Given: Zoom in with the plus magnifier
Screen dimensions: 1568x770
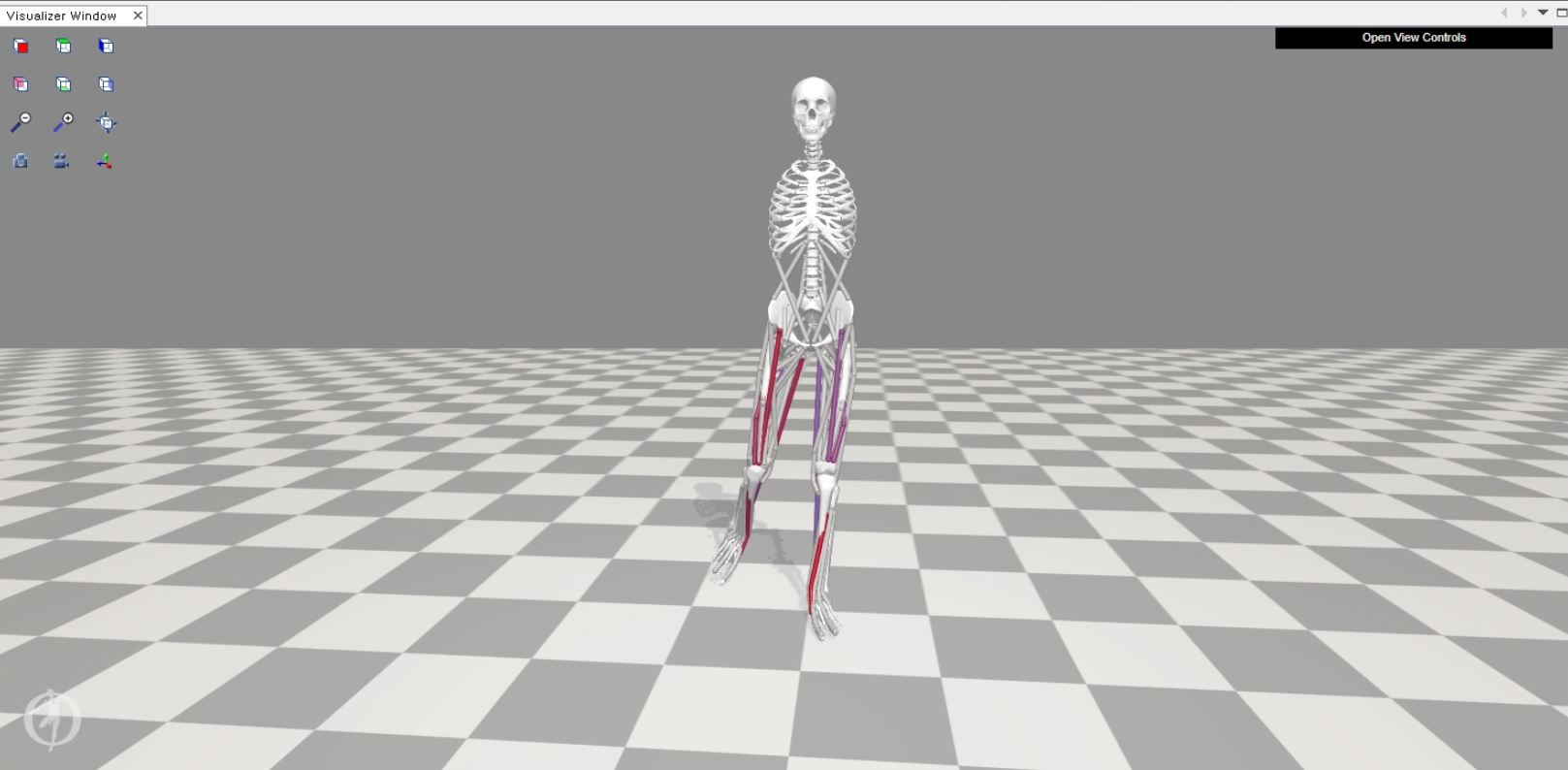Looking at the screenshot, I should tap(63, 122).
